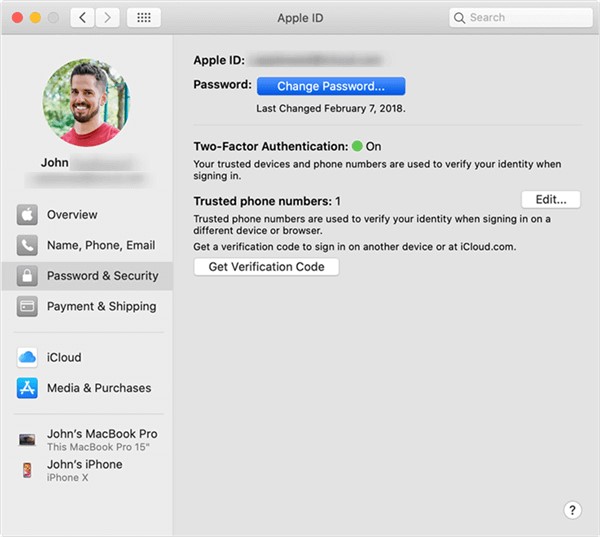Click the Get Verification Code button
Viewport: 600px width, 537px height.
point(266,267)
